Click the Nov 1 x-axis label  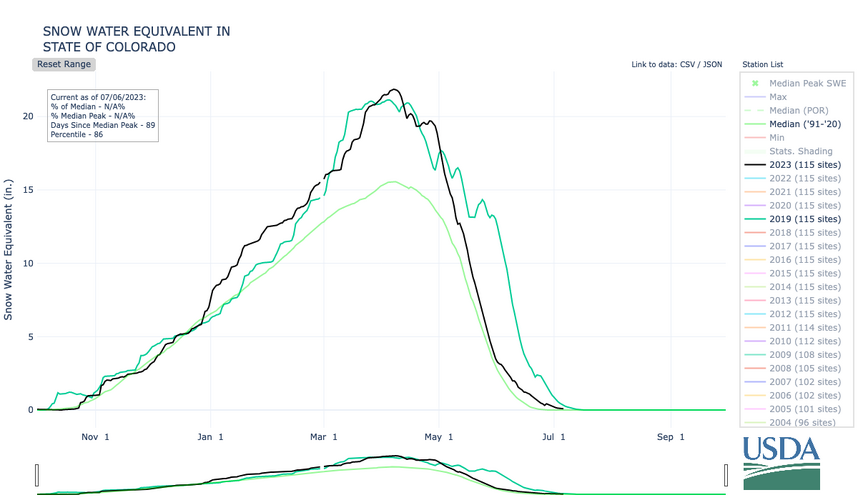pos(95,437)
